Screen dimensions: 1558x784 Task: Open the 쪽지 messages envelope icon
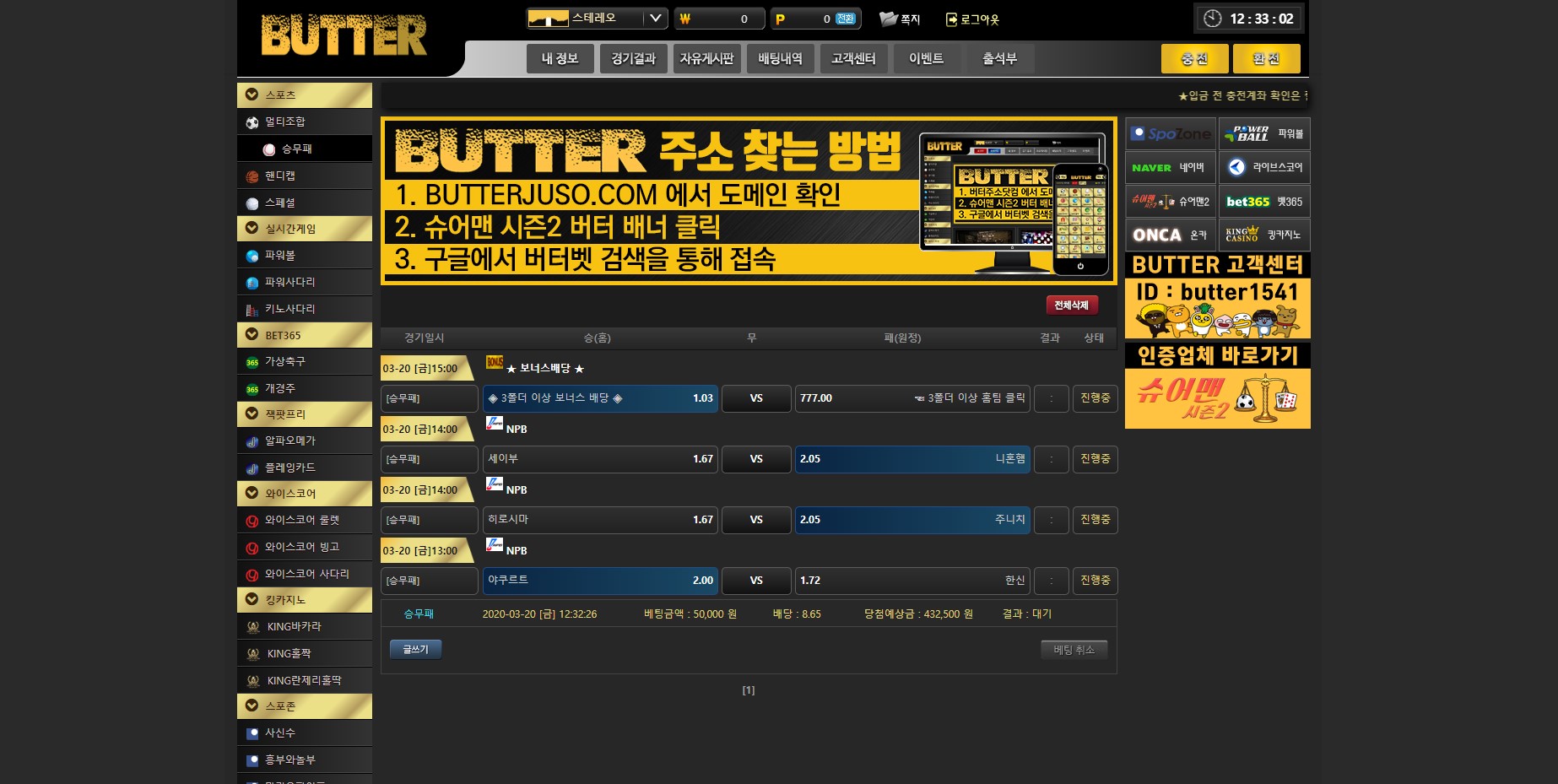tap(889, 19)
